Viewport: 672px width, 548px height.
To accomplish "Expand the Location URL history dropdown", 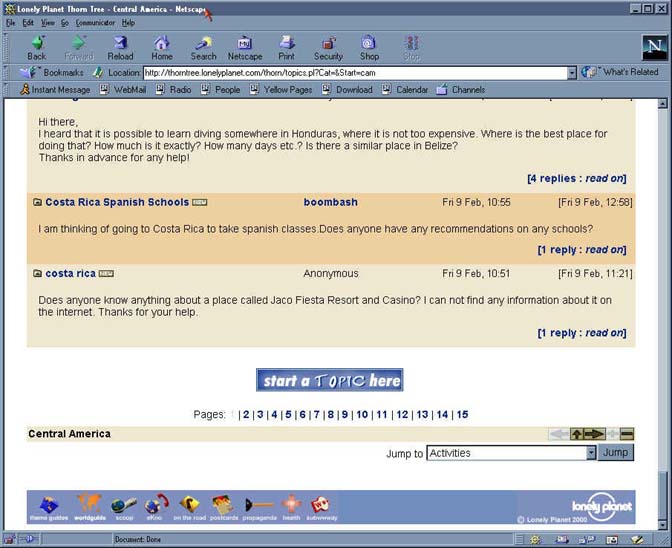I will tap(572, 73).
